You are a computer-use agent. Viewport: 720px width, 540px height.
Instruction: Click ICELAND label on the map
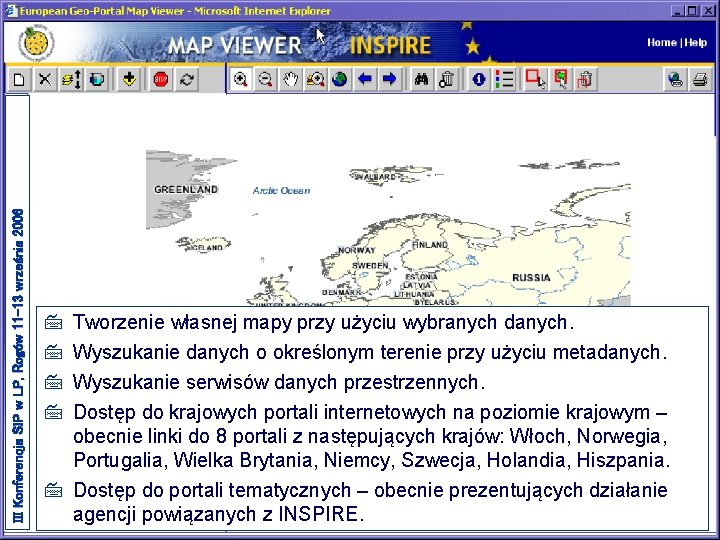(x=207, y=248)
